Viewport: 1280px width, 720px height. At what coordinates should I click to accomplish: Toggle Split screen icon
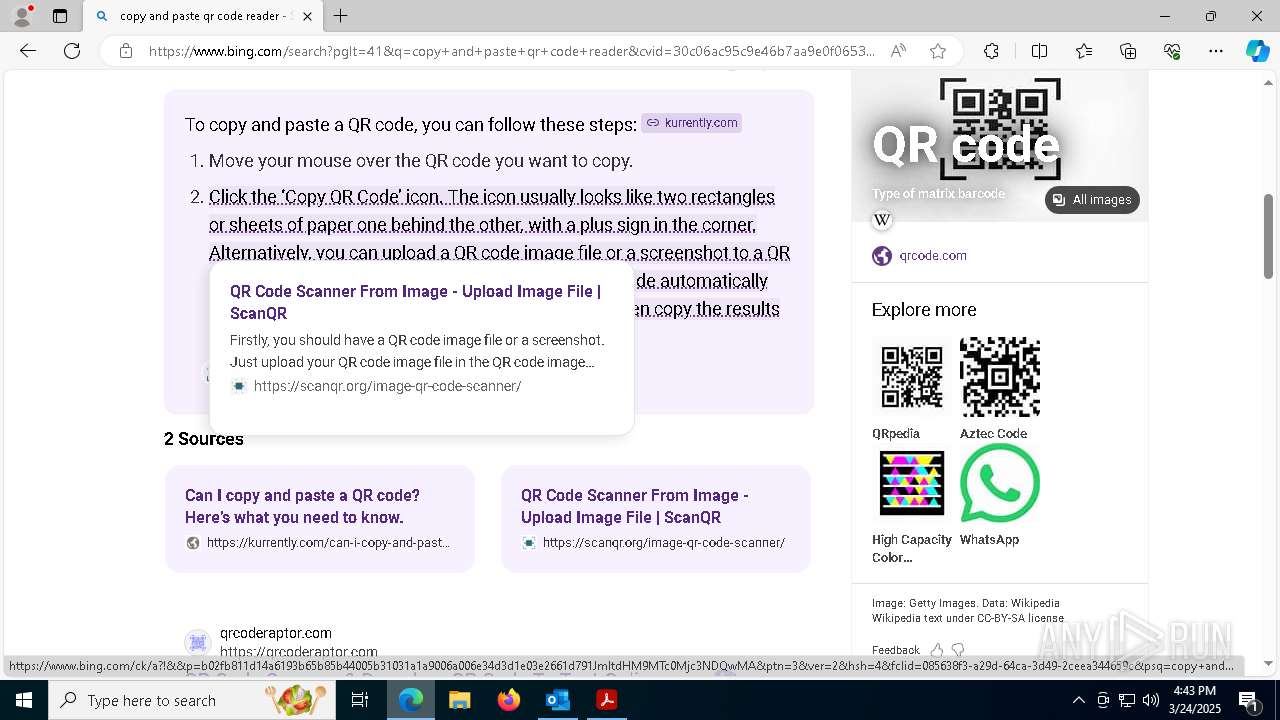1039,51
